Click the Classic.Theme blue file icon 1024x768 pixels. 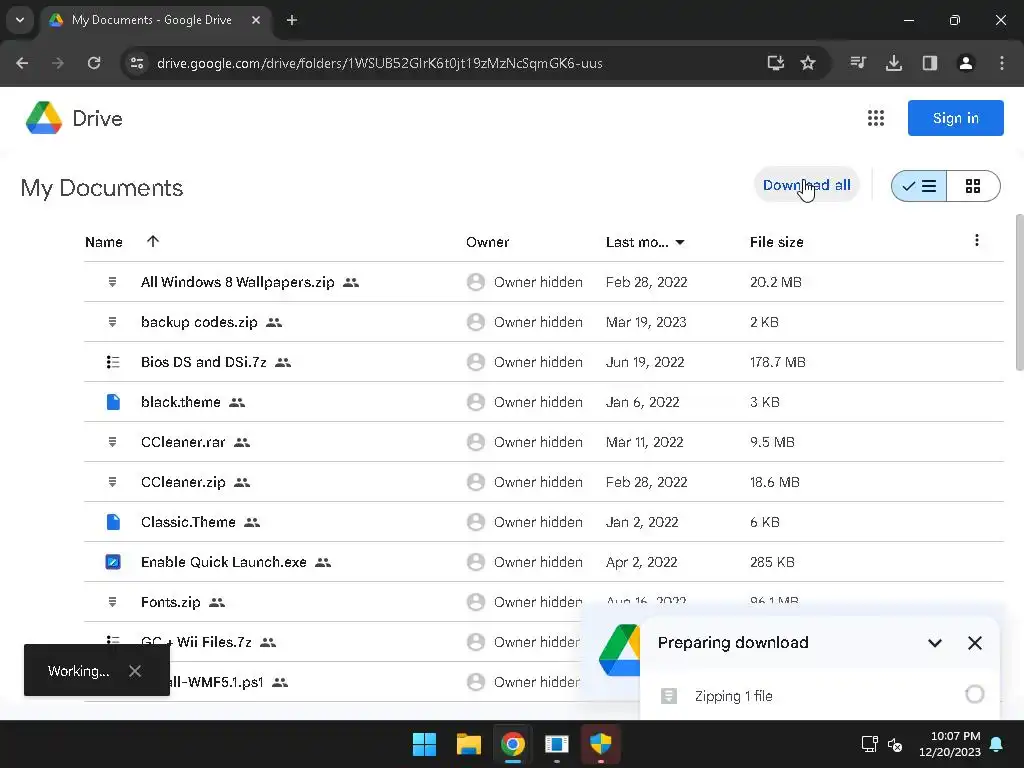tap(113, 522)
